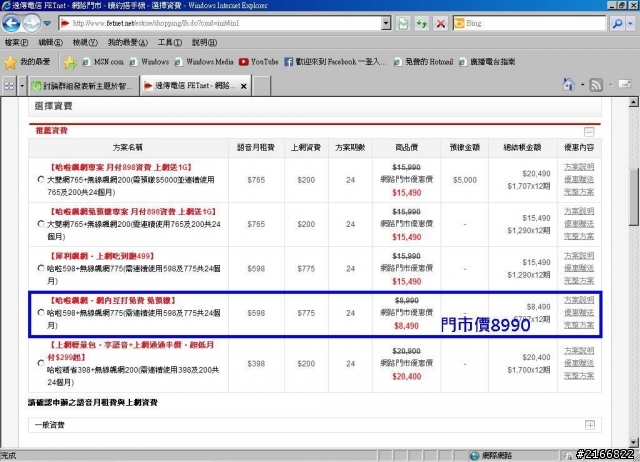This screenshot has width=640, height=462.
Task: Open the Feeds dropdown arrow
Action: [x=611, y=84]
